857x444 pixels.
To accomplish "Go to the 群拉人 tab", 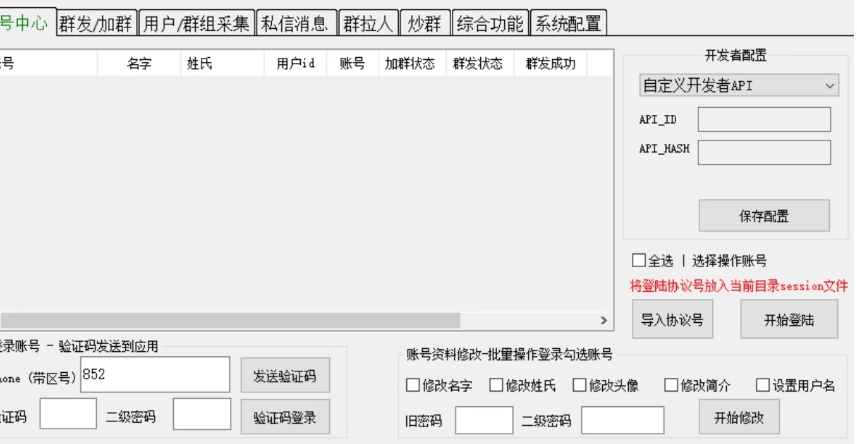I will (368, 24).
